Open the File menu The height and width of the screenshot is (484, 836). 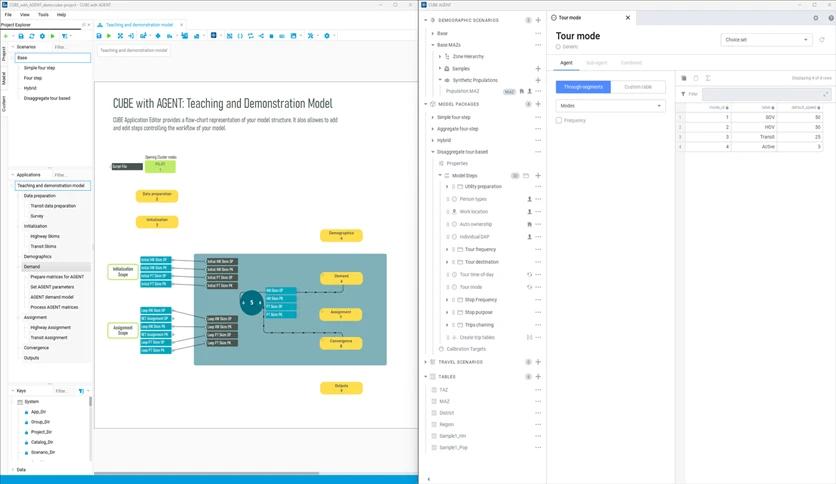pos(8,14)
